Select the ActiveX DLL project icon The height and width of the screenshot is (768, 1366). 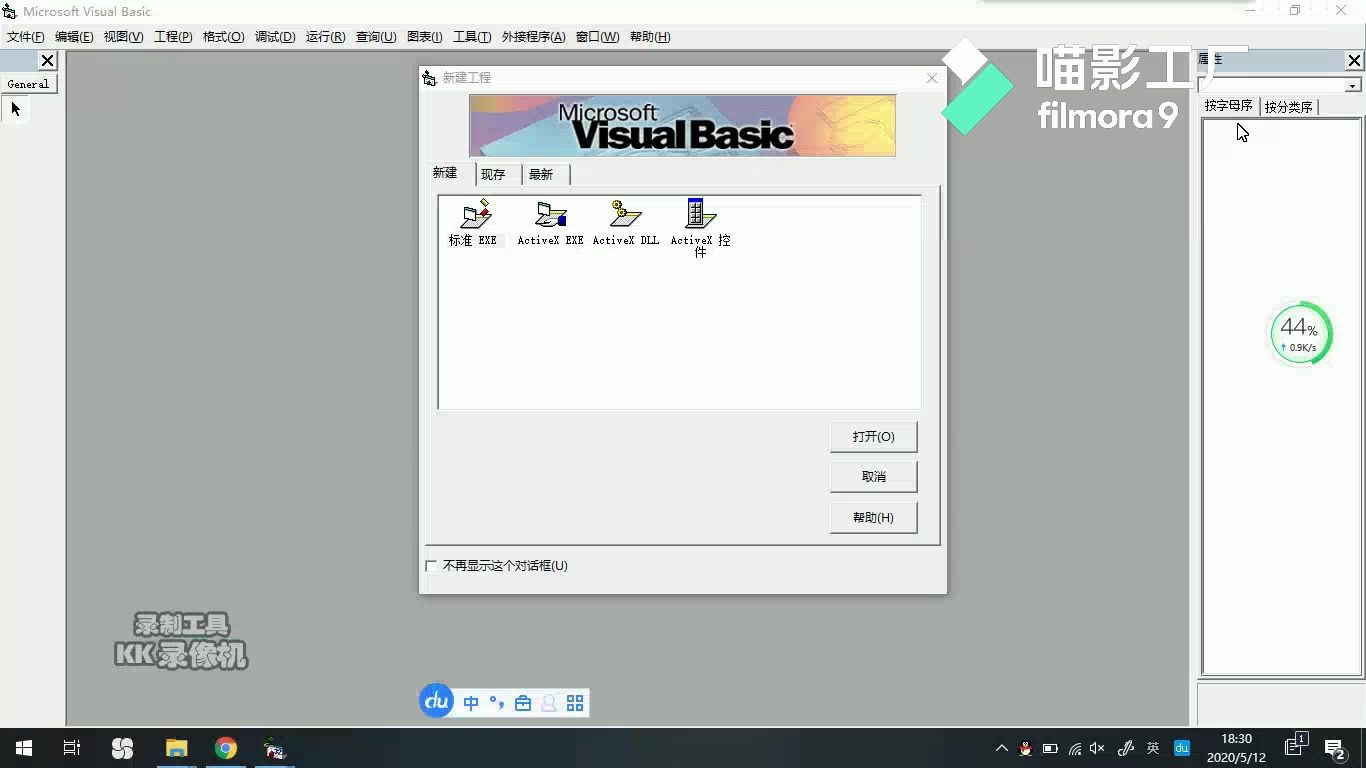click(x=626, y=223)
